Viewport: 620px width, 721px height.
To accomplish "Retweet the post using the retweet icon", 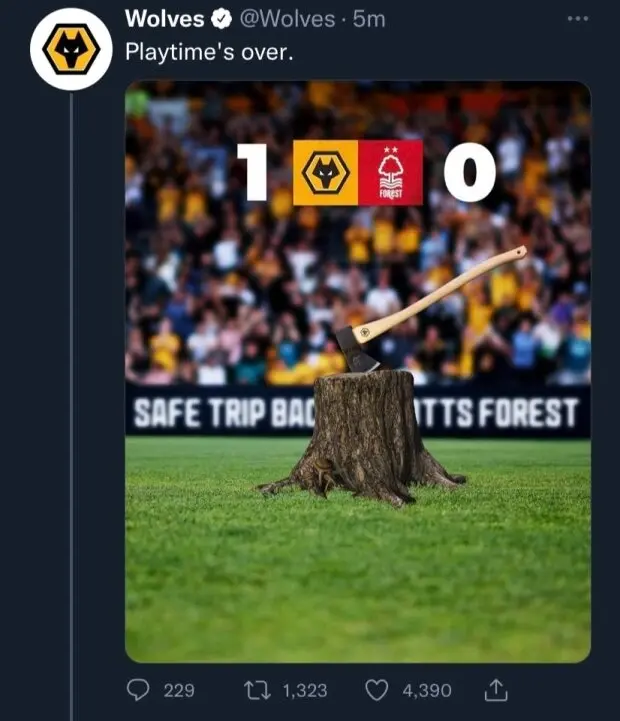I will pos(257,690).
